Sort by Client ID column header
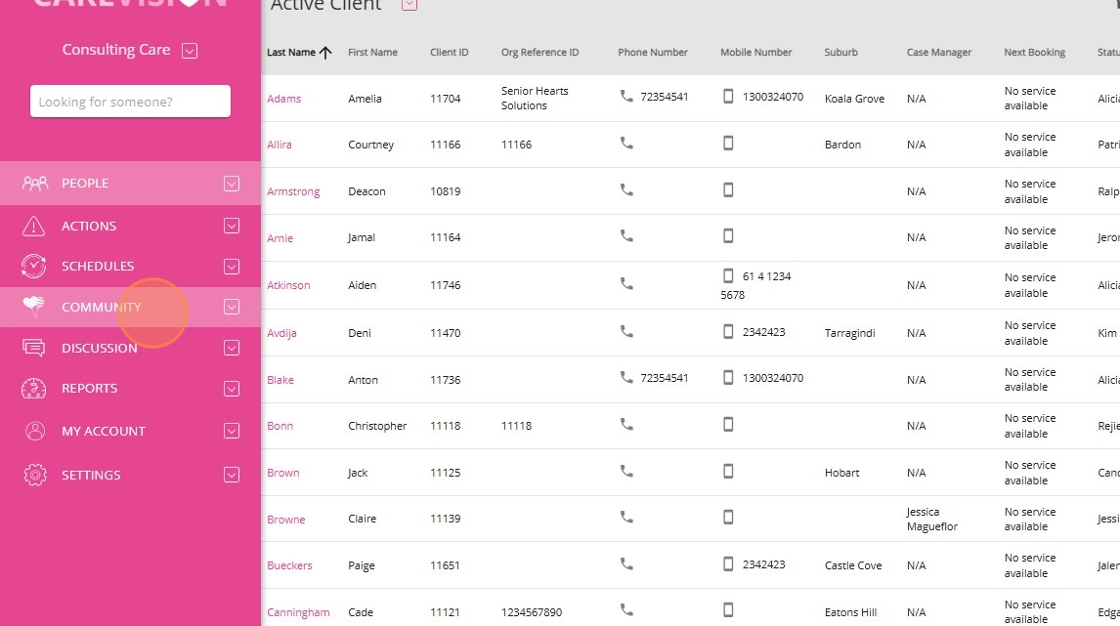Viewport: 1120px width, 626px height. pos(449,52)
